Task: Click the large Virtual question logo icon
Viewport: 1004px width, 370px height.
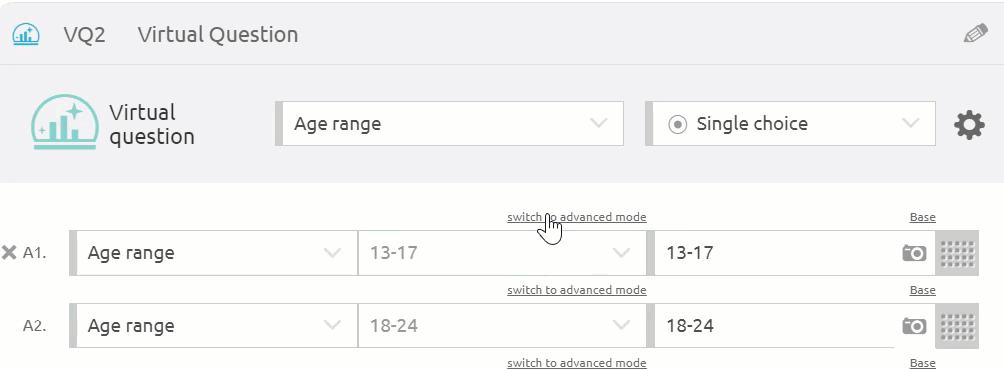Action: click(65, 122)
